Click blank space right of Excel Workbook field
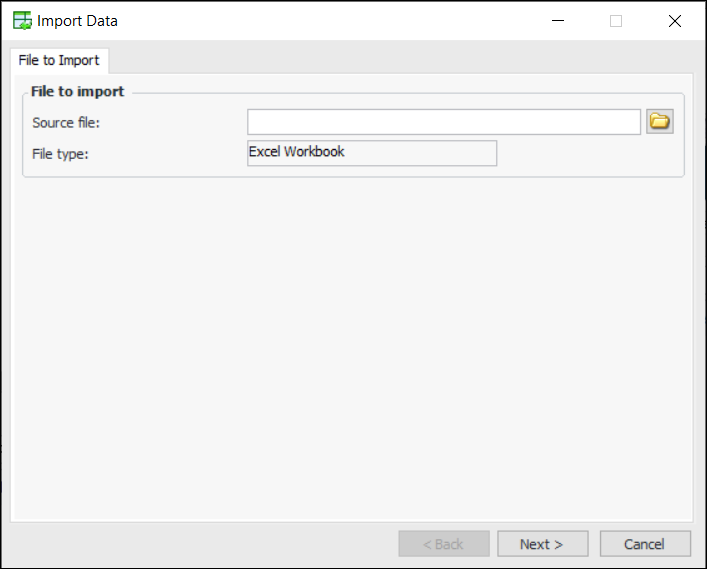 click(590, 154)
